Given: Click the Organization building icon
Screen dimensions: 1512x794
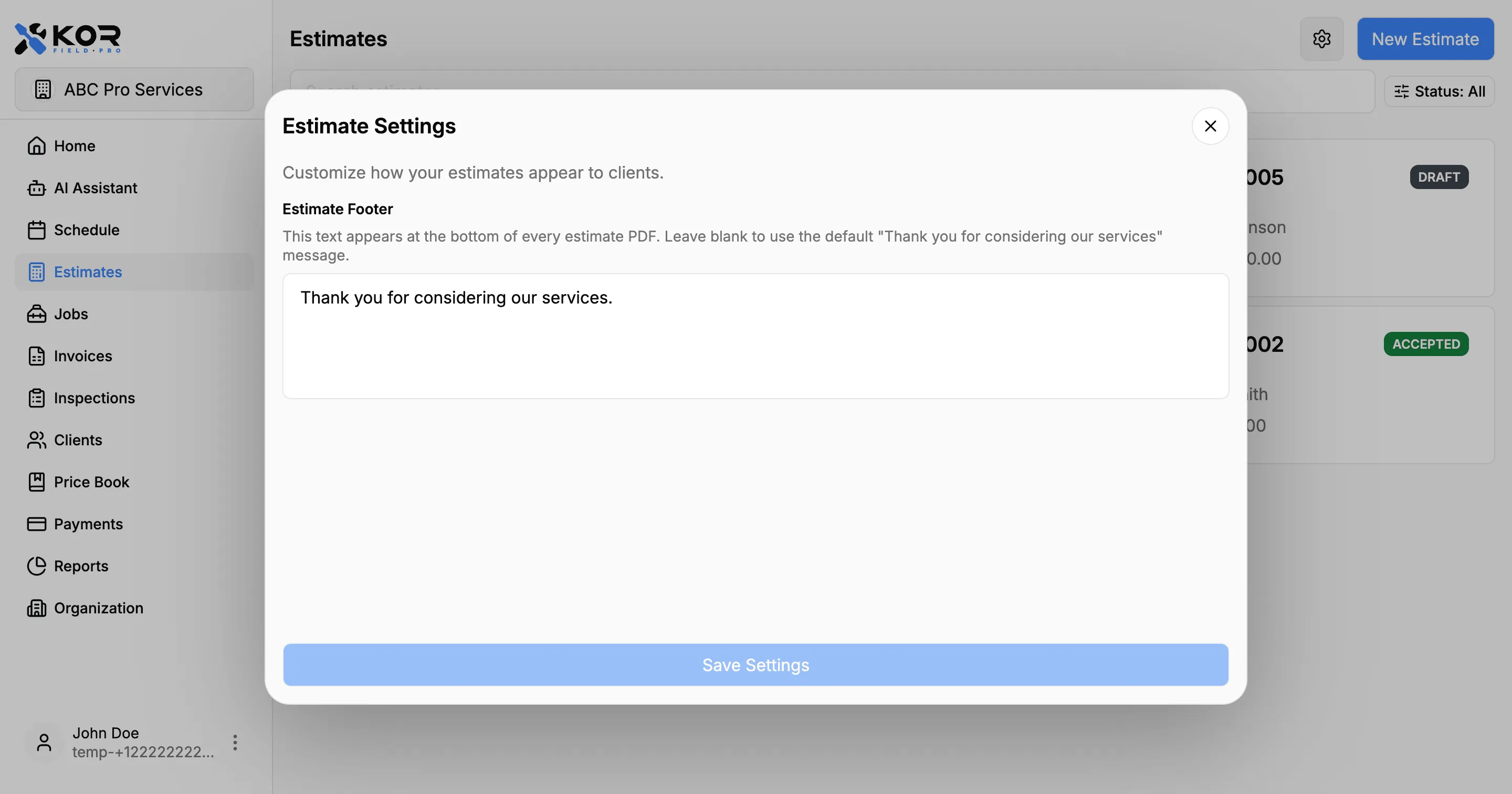Looking at the screenshot, I should pyautogui.click(x=36, y=608).
